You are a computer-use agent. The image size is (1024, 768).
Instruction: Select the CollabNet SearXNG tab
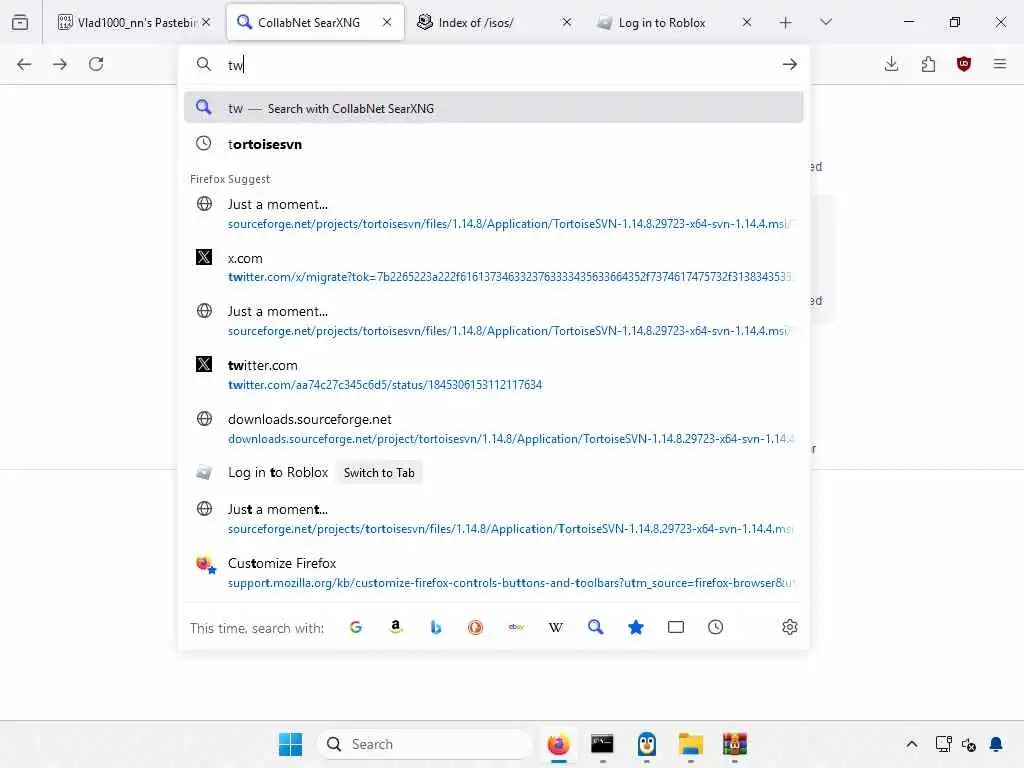(315, 22)
